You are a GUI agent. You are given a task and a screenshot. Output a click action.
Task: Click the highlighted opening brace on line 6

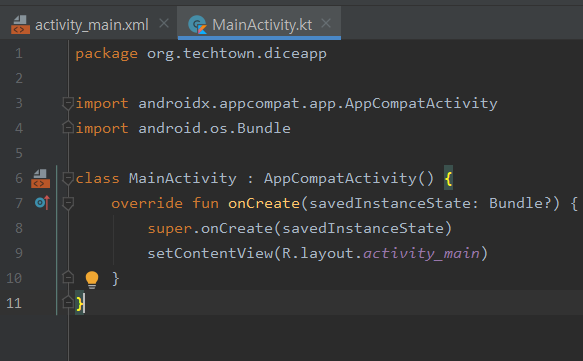click(448, 178)
